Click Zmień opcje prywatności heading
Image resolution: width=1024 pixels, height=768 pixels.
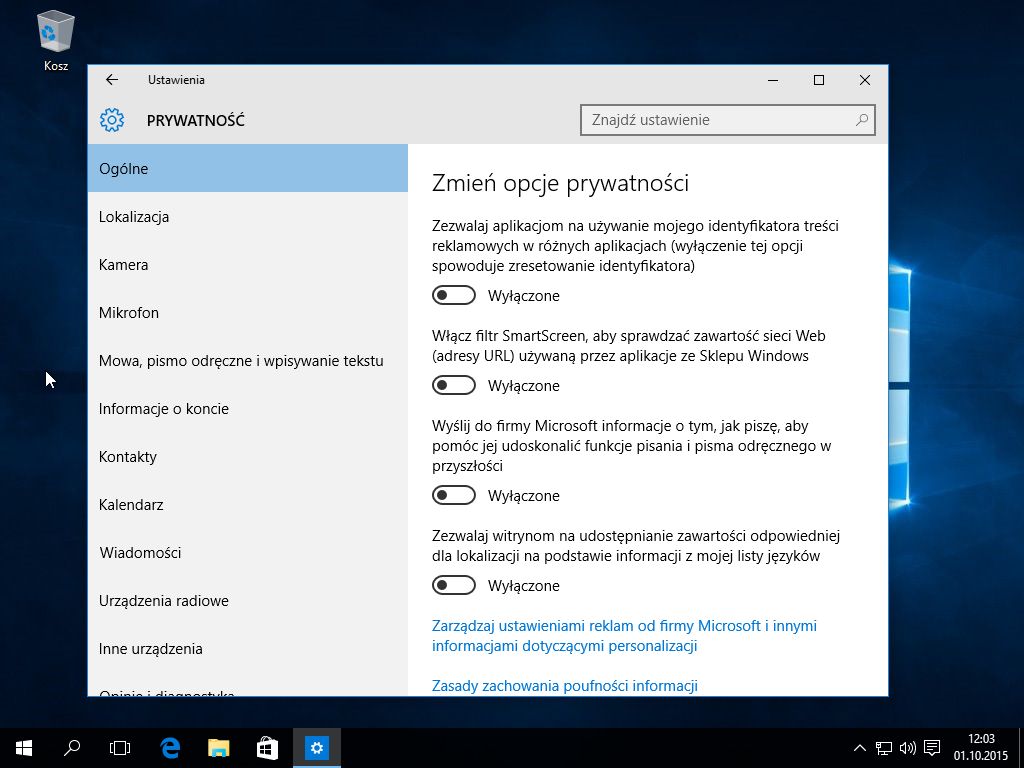560,183
